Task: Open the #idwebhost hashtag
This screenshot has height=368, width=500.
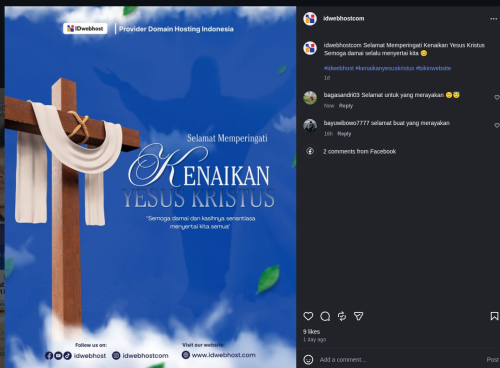Action: coord(339,68)
